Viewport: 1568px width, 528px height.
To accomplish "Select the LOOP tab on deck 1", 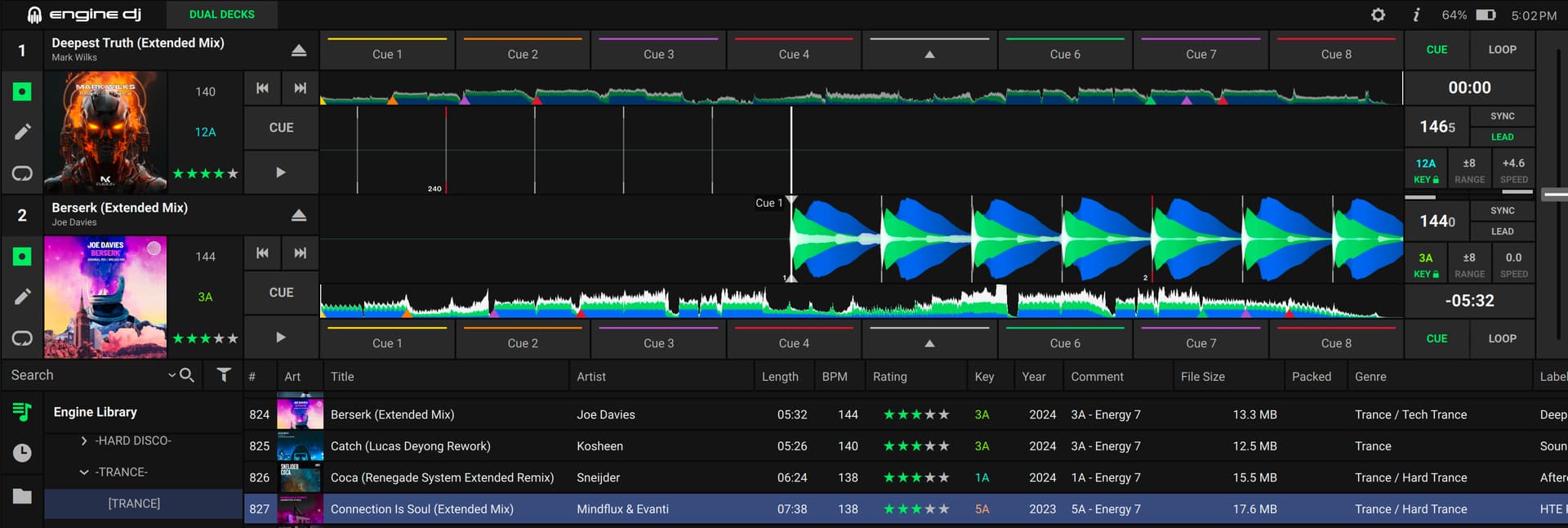I will pos(1502,50).
